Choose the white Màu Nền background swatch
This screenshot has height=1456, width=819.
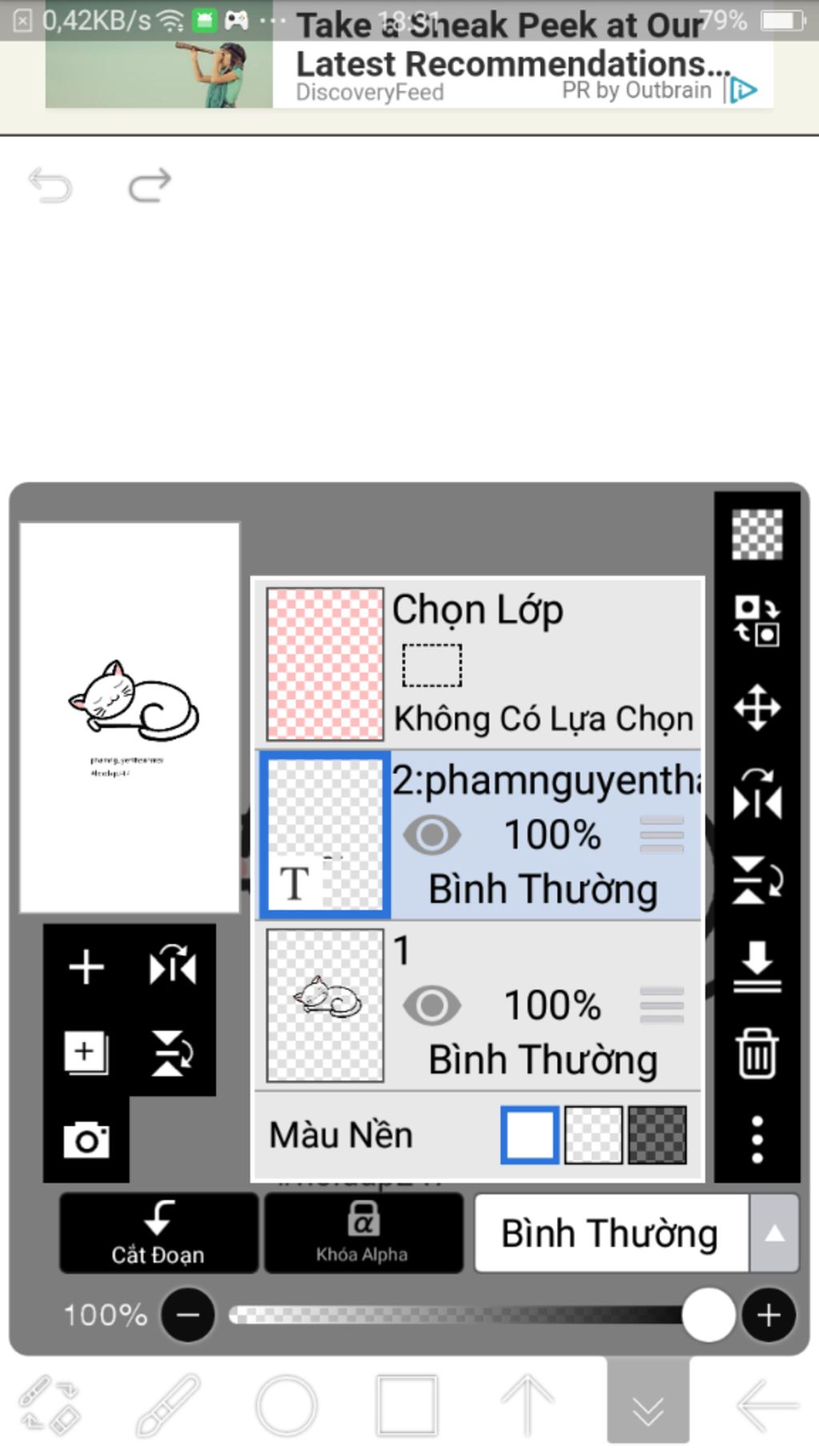click(x=529, y=1134)
